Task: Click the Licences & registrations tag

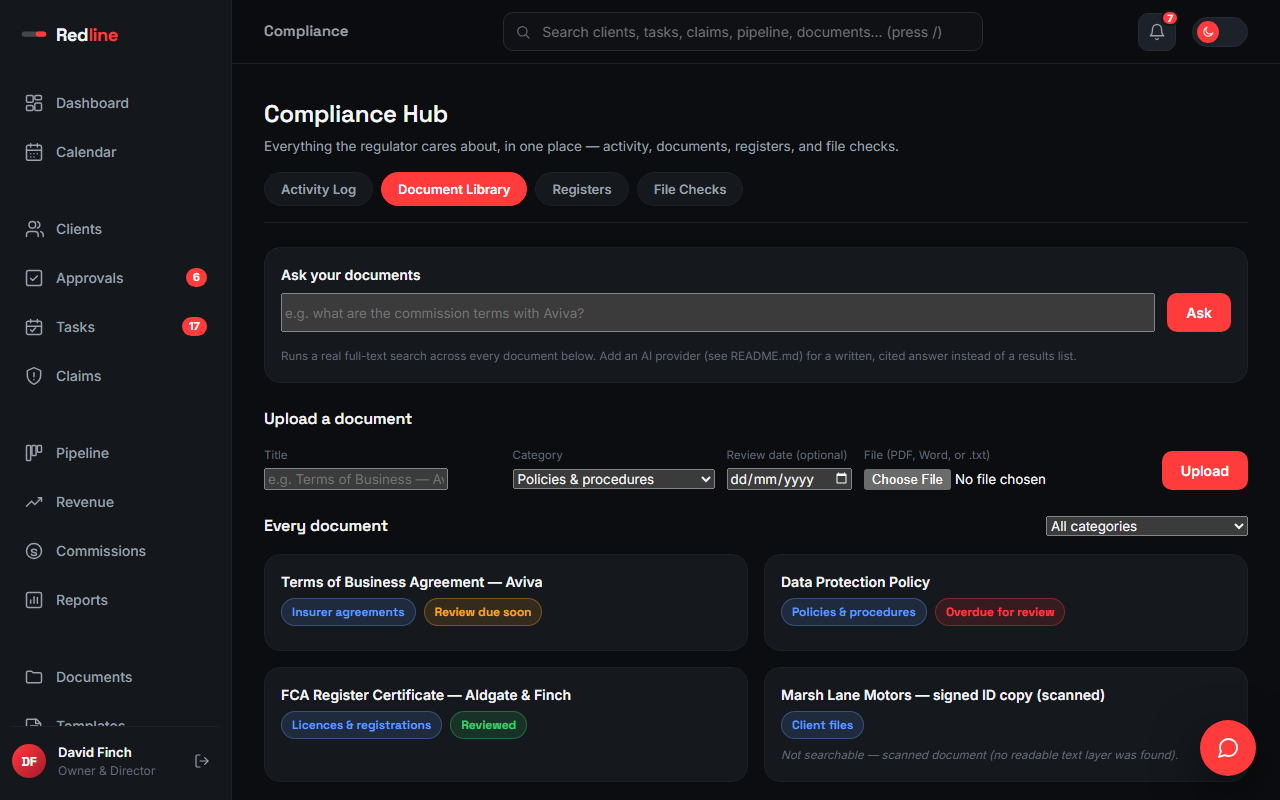Action: click(x=361, y=725)
